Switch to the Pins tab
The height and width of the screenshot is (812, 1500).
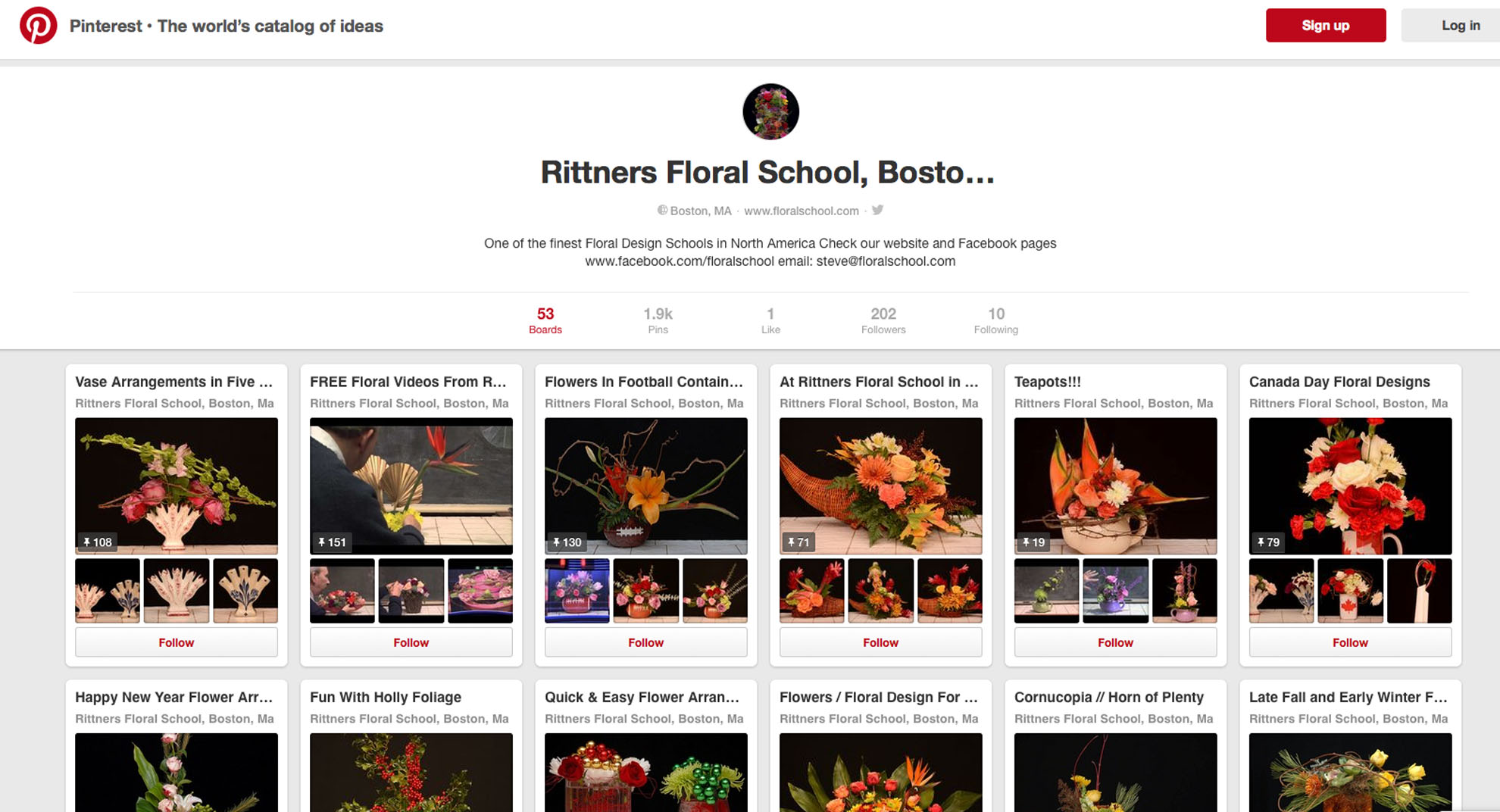coord(658,320)
